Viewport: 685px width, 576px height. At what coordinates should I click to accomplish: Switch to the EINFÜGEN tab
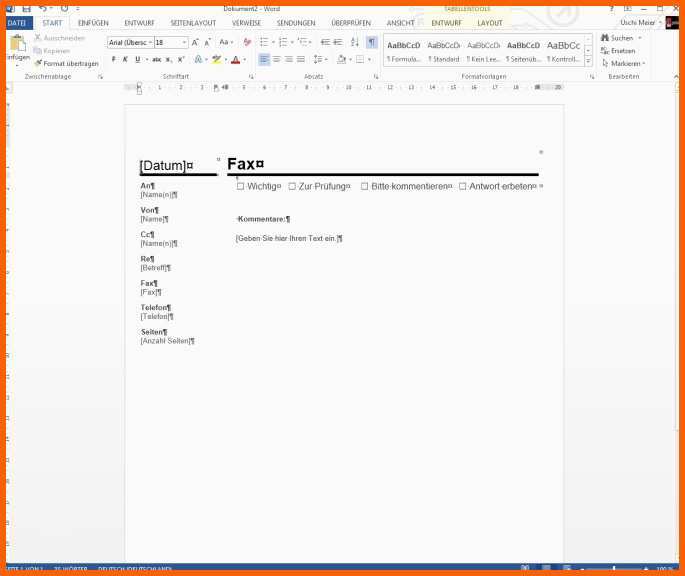[x=93, y=23]
